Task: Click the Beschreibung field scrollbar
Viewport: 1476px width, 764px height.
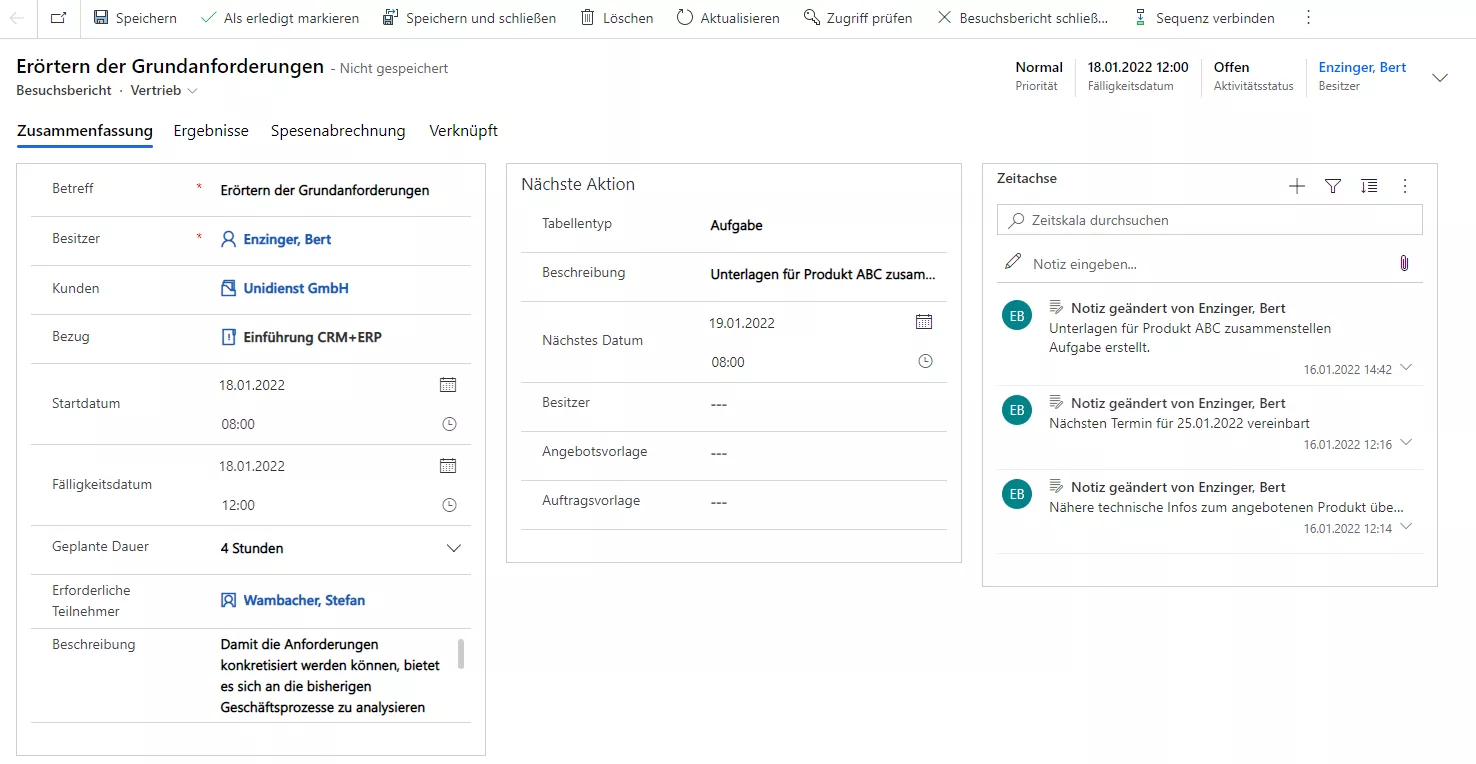Action: click(x=461, y=654)
